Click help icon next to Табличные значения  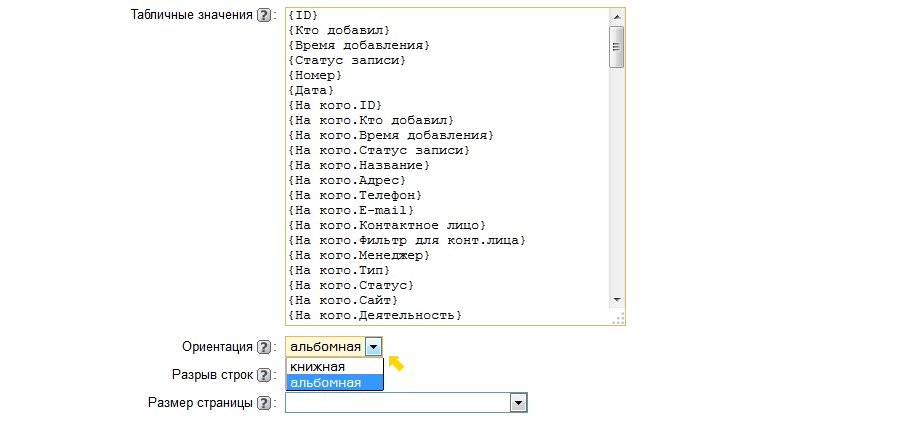[x=264, y=16]
